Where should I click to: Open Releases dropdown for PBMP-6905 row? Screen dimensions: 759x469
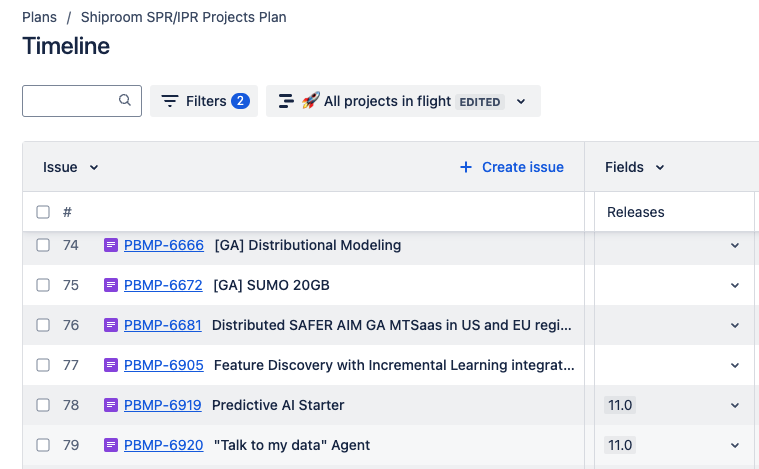[x=735, y=365]
